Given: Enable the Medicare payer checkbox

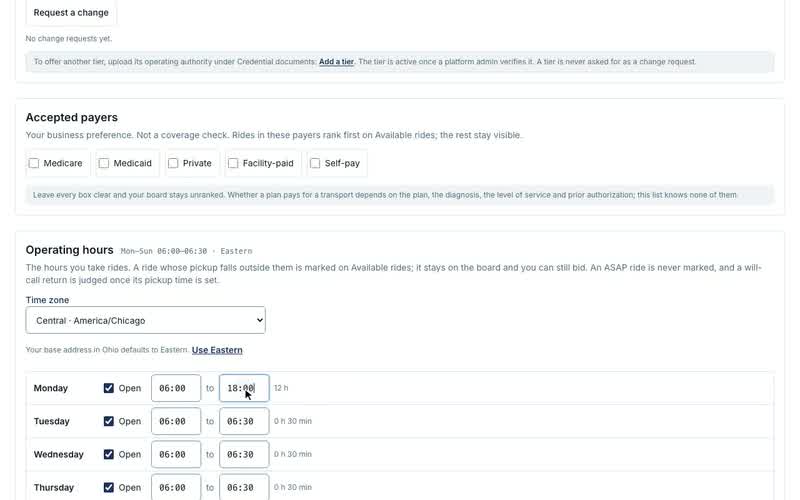Looking at the screenshot, I should coord(34,163).
